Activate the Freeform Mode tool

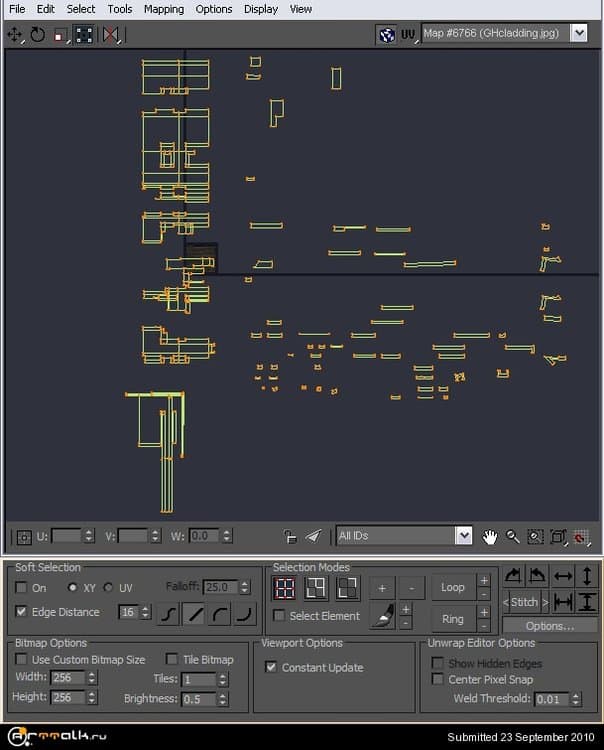pos(84,34)
